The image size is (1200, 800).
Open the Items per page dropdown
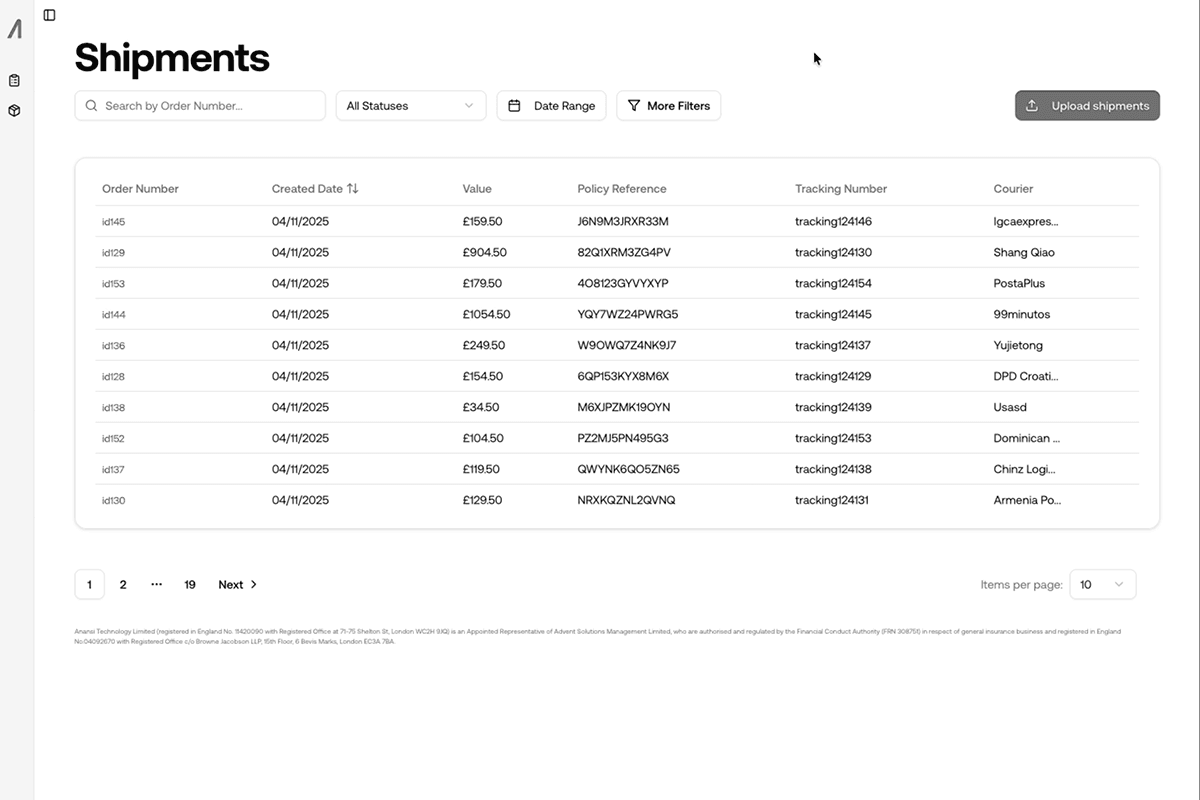pos(1102,585)
